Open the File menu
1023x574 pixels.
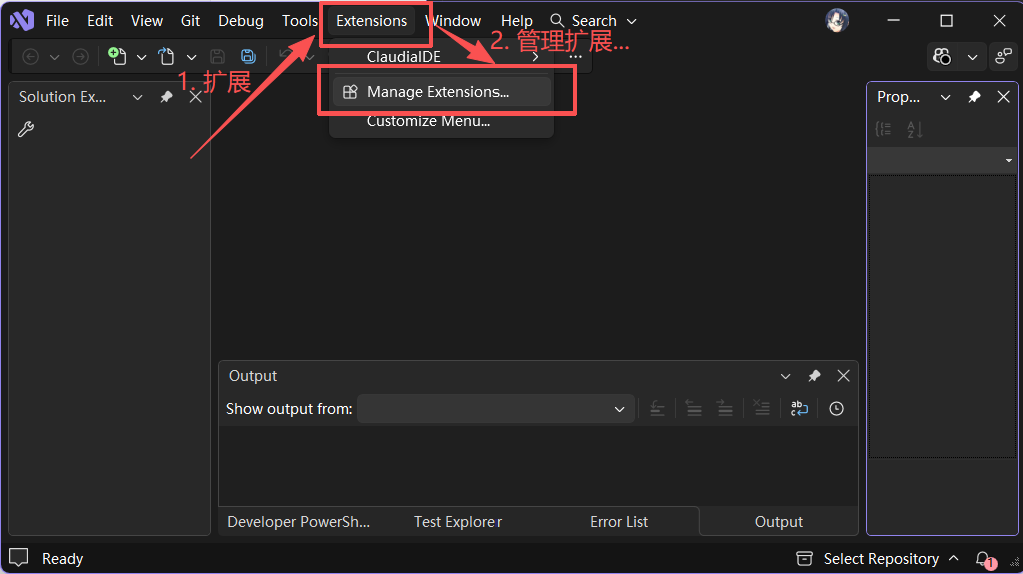[x=57, y=21]
